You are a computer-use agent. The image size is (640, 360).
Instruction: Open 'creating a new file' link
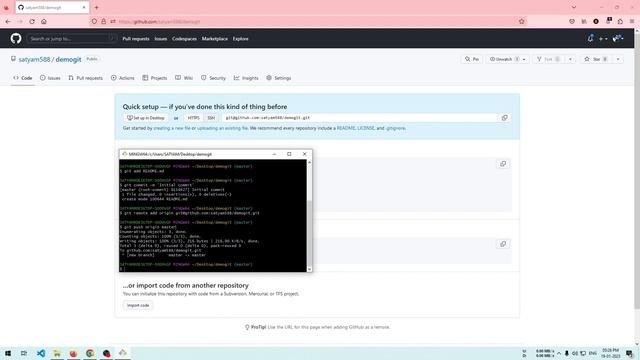(172, 128)
